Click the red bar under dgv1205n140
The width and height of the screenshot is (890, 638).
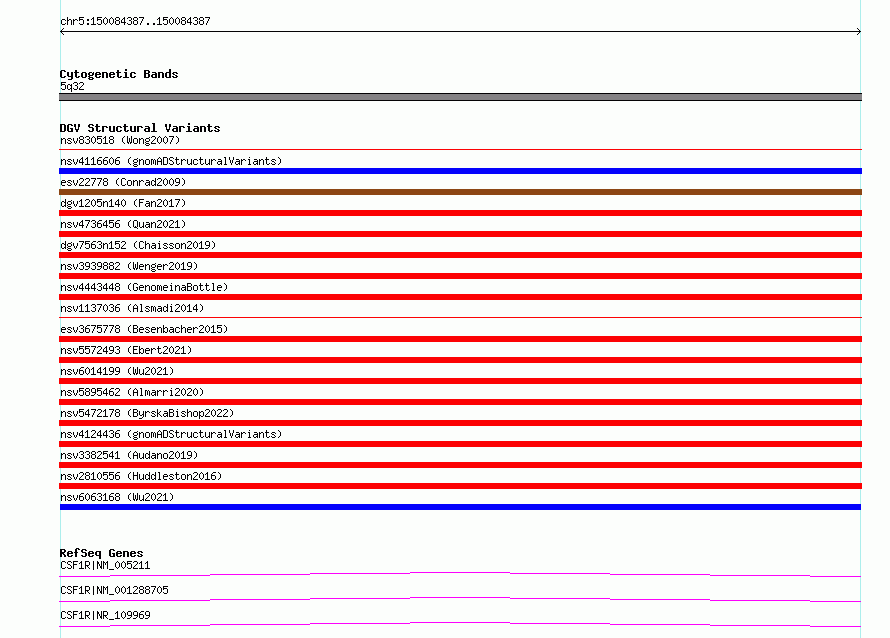[x=460, y=213]
